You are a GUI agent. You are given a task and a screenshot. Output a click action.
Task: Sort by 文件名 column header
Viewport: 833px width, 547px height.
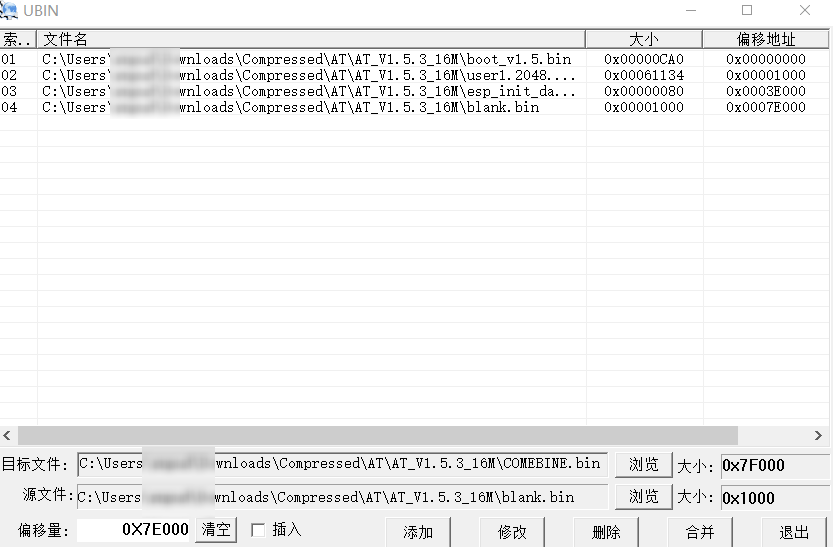pos(310,39)
